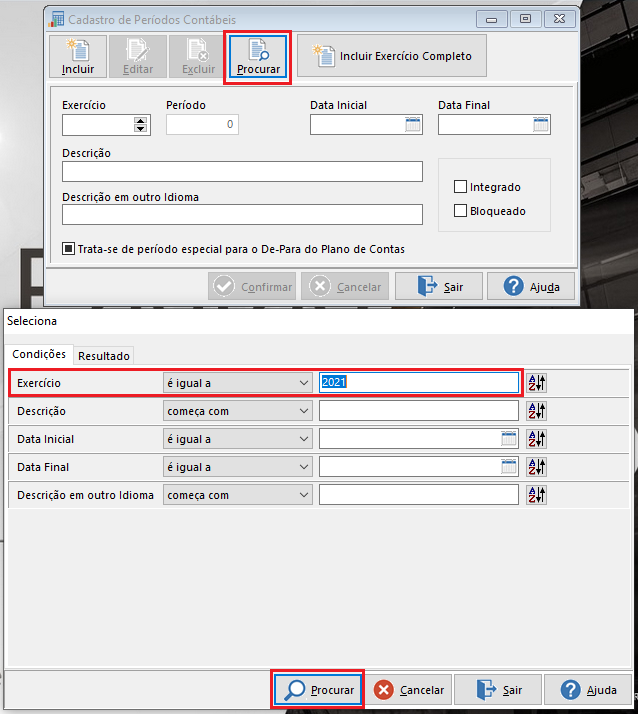
Task: Open the Exercício condition operator dropdown
Action: click(238, 383)
